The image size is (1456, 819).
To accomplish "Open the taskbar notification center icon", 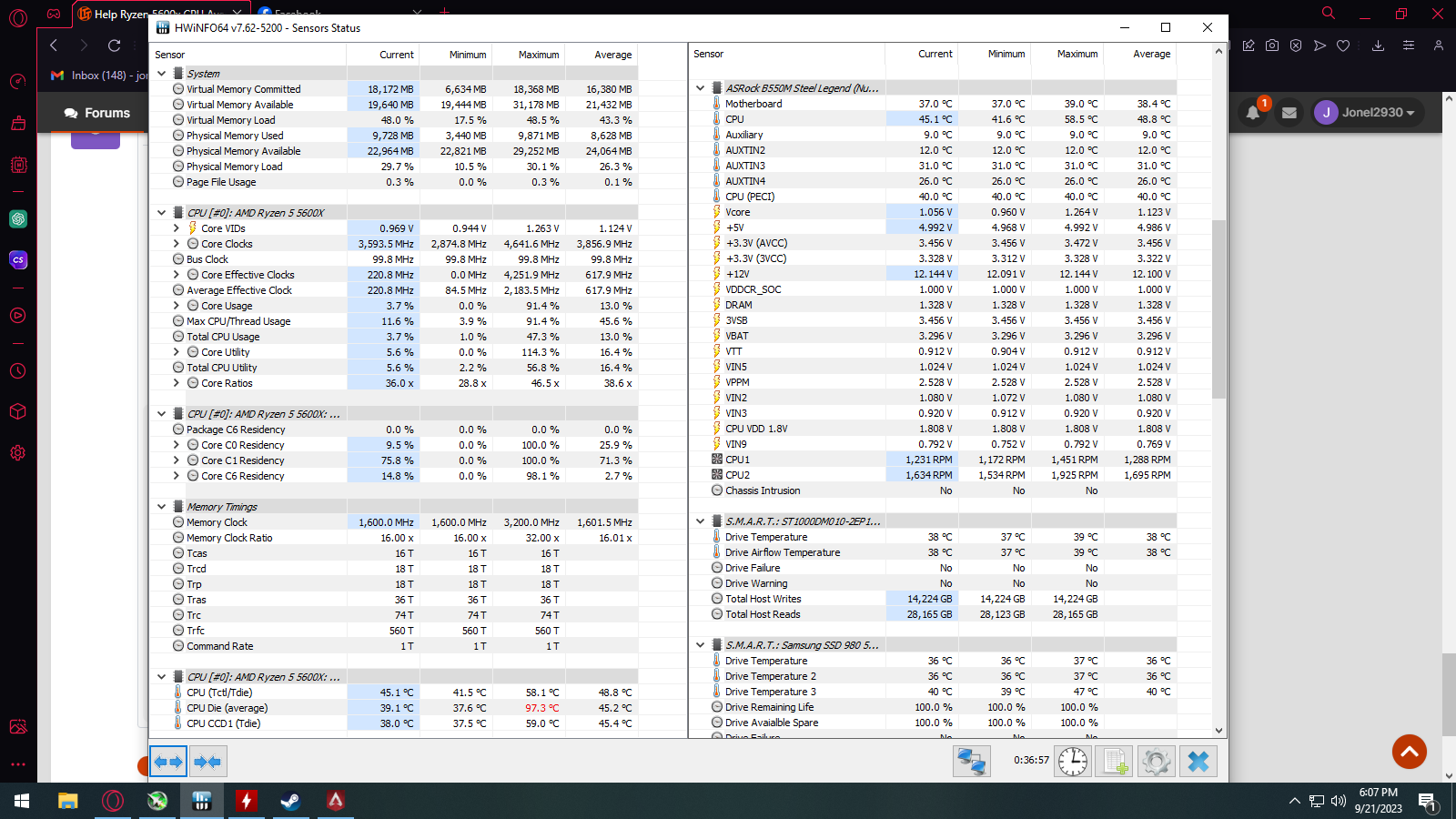I will (1428, 802).
